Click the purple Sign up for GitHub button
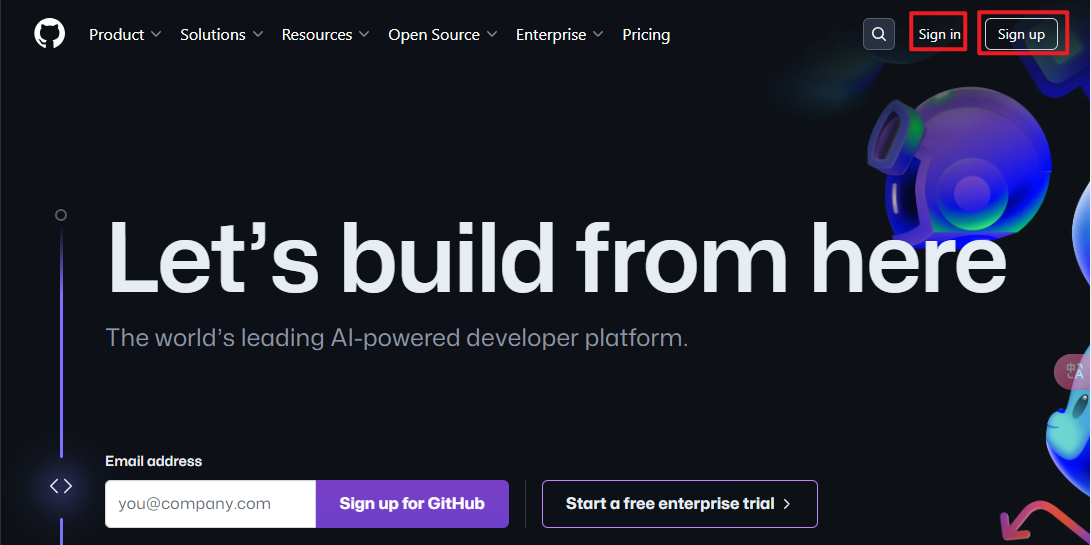Screen dimensions: 1091x545 (x=412, y=504)
